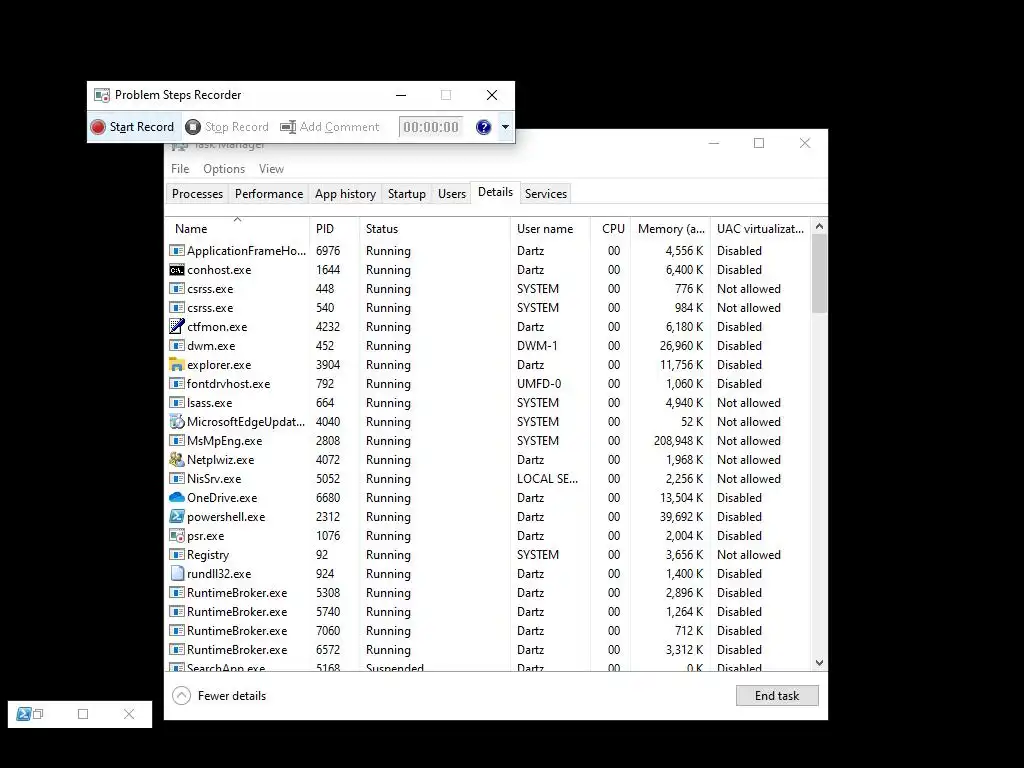This screenshot has height=768, width=1024.
Task: Click the Stop Record button
Action: (x=227, y=127)
